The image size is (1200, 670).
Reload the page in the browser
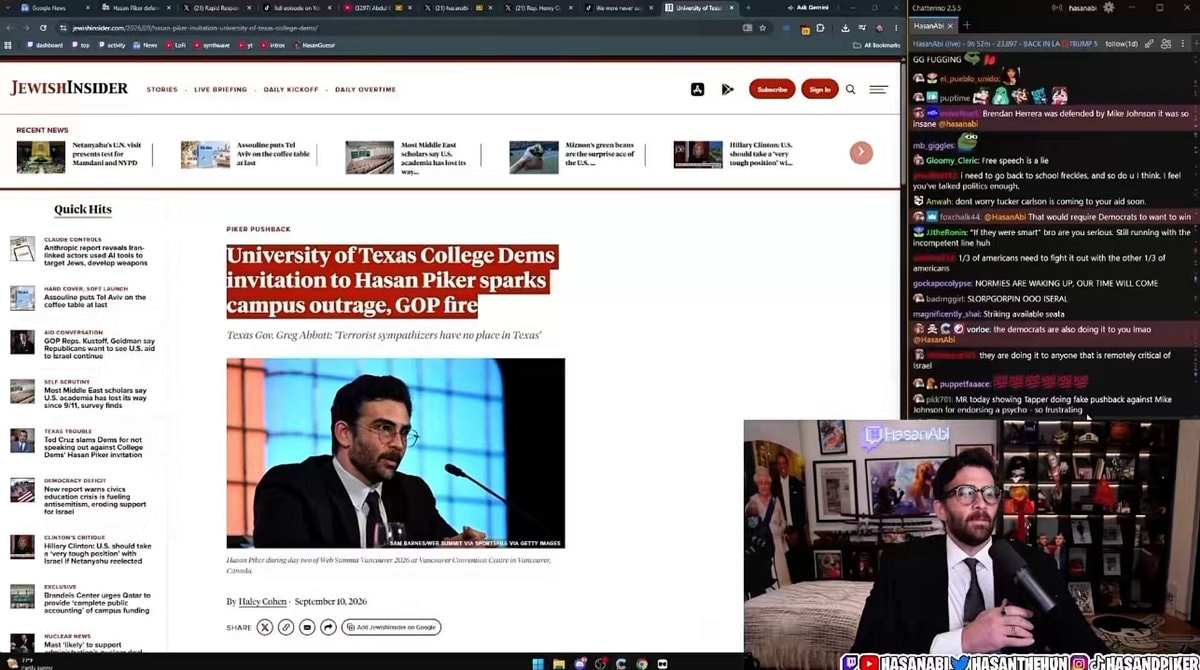point(43,28)
